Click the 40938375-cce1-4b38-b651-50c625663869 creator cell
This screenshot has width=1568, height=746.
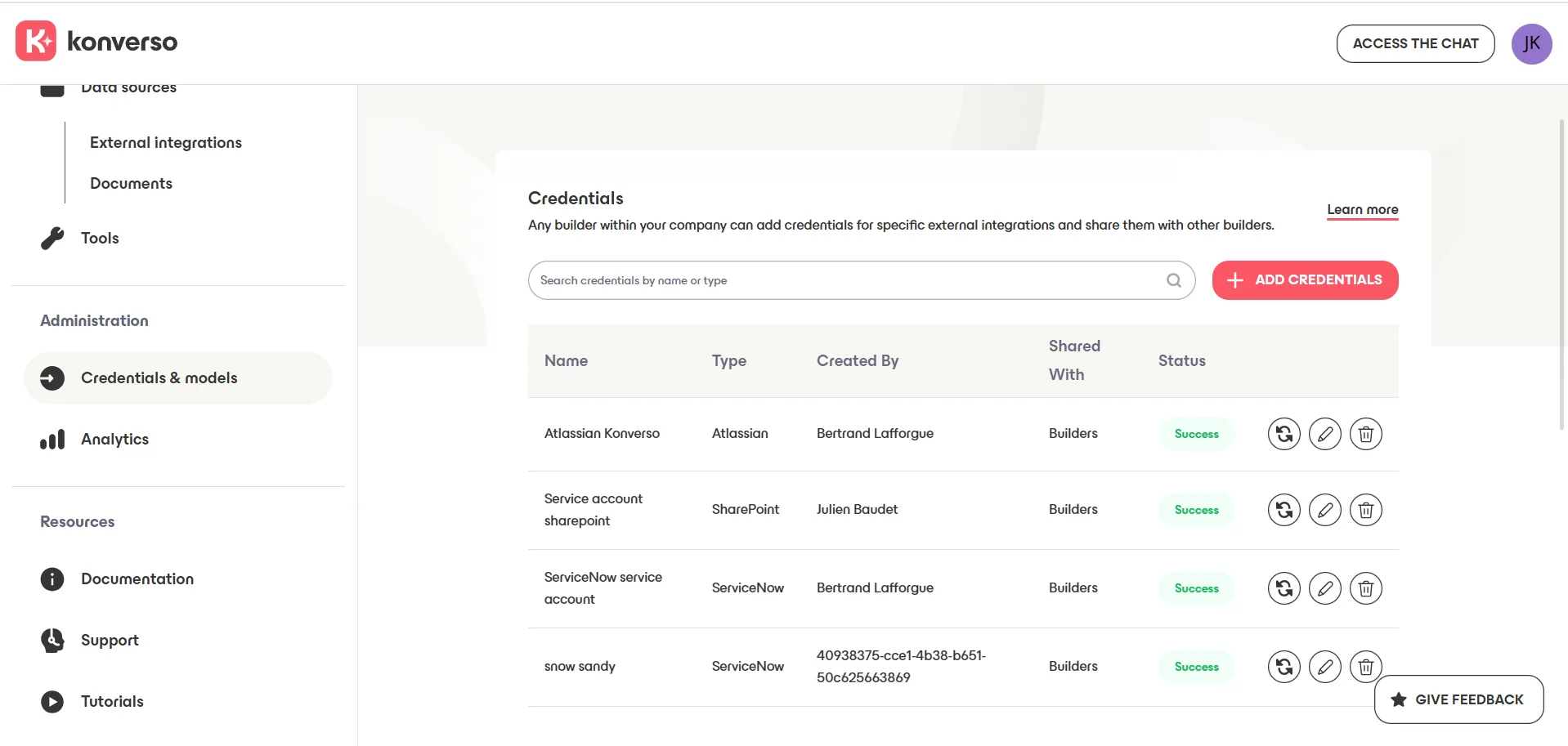pos(901,667)
